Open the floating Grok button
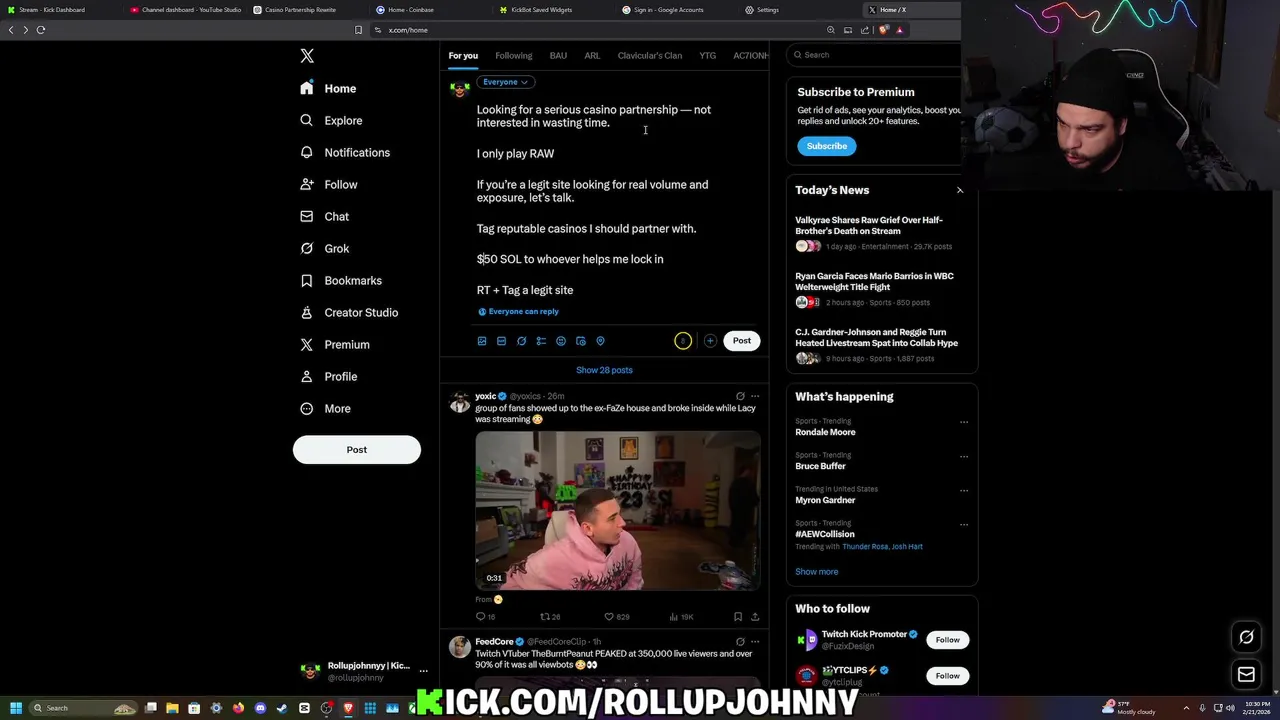This screenshot has width=1280, height=720. (1246, 637)
